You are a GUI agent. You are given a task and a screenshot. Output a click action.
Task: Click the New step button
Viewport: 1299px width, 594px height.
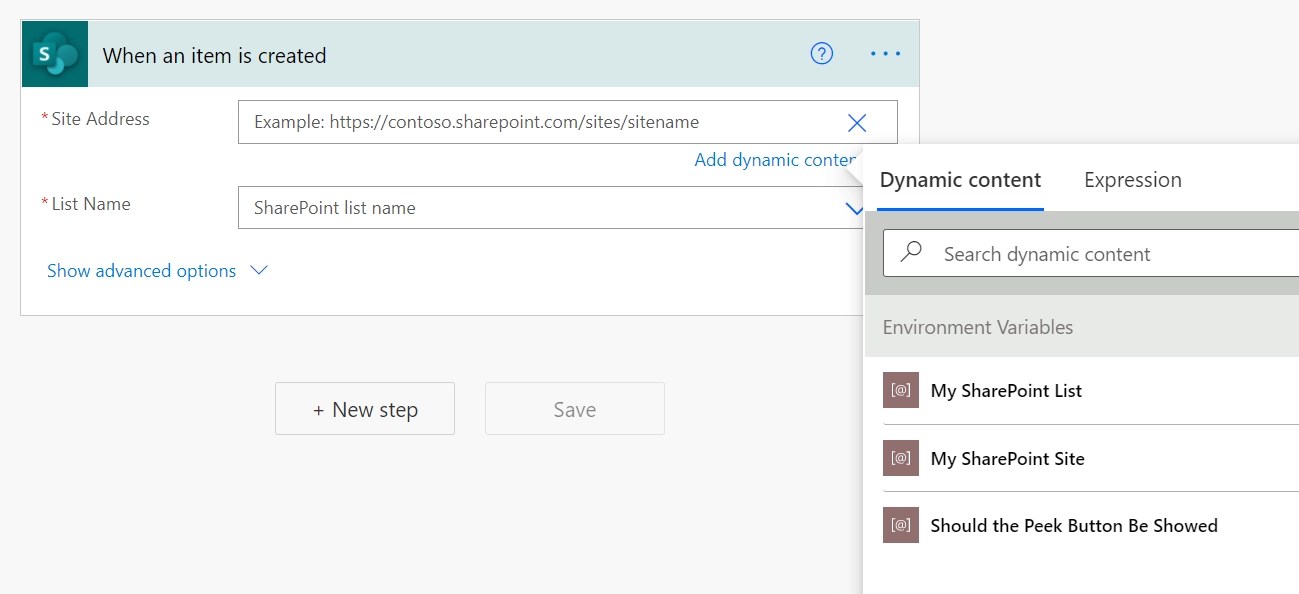(365, 408)
